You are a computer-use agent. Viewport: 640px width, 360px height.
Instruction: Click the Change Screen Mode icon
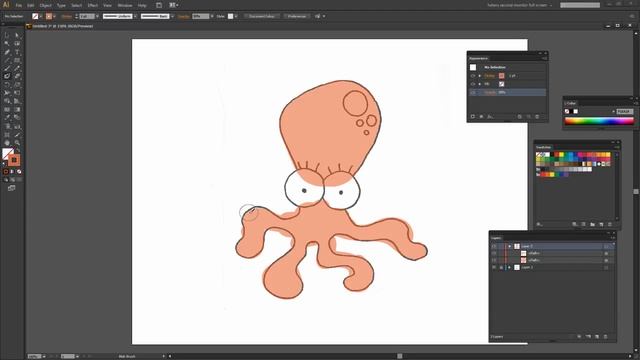click(x=11, y=188)
